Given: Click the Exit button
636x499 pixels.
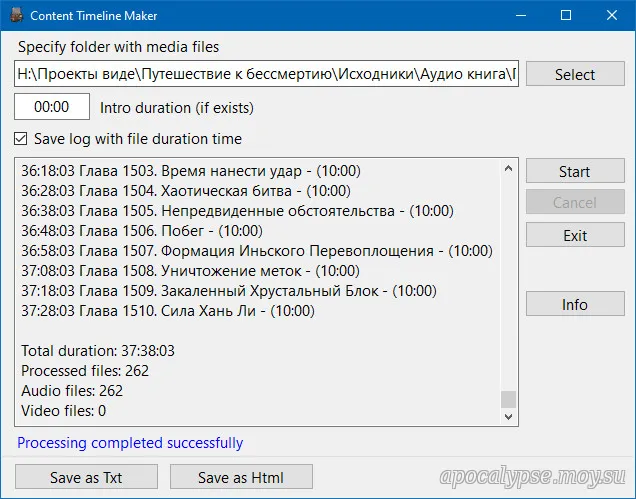Looking at the screenshot, I should (x=574, y=236).
